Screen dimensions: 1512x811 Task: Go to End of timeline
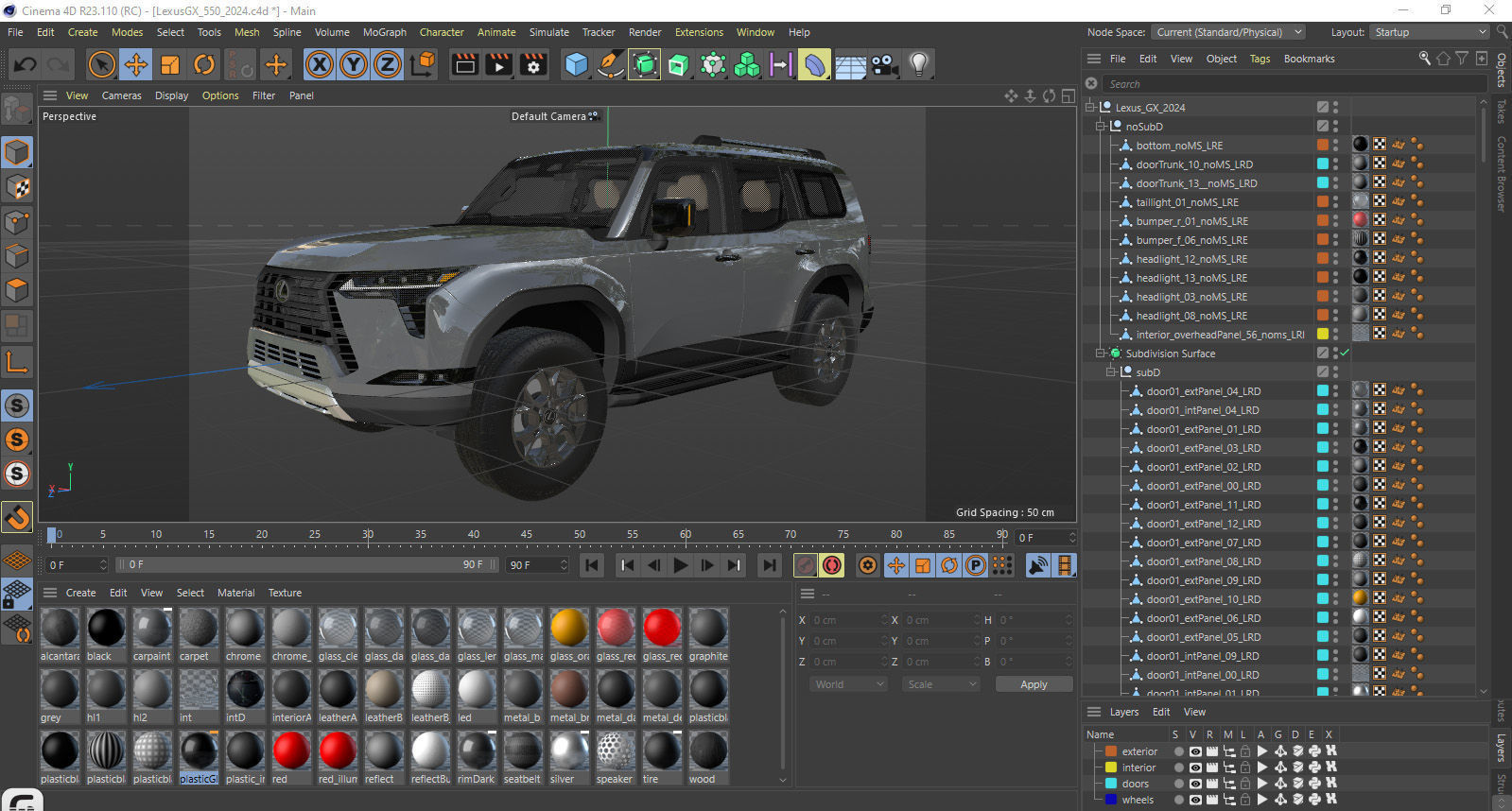(770, 565)
